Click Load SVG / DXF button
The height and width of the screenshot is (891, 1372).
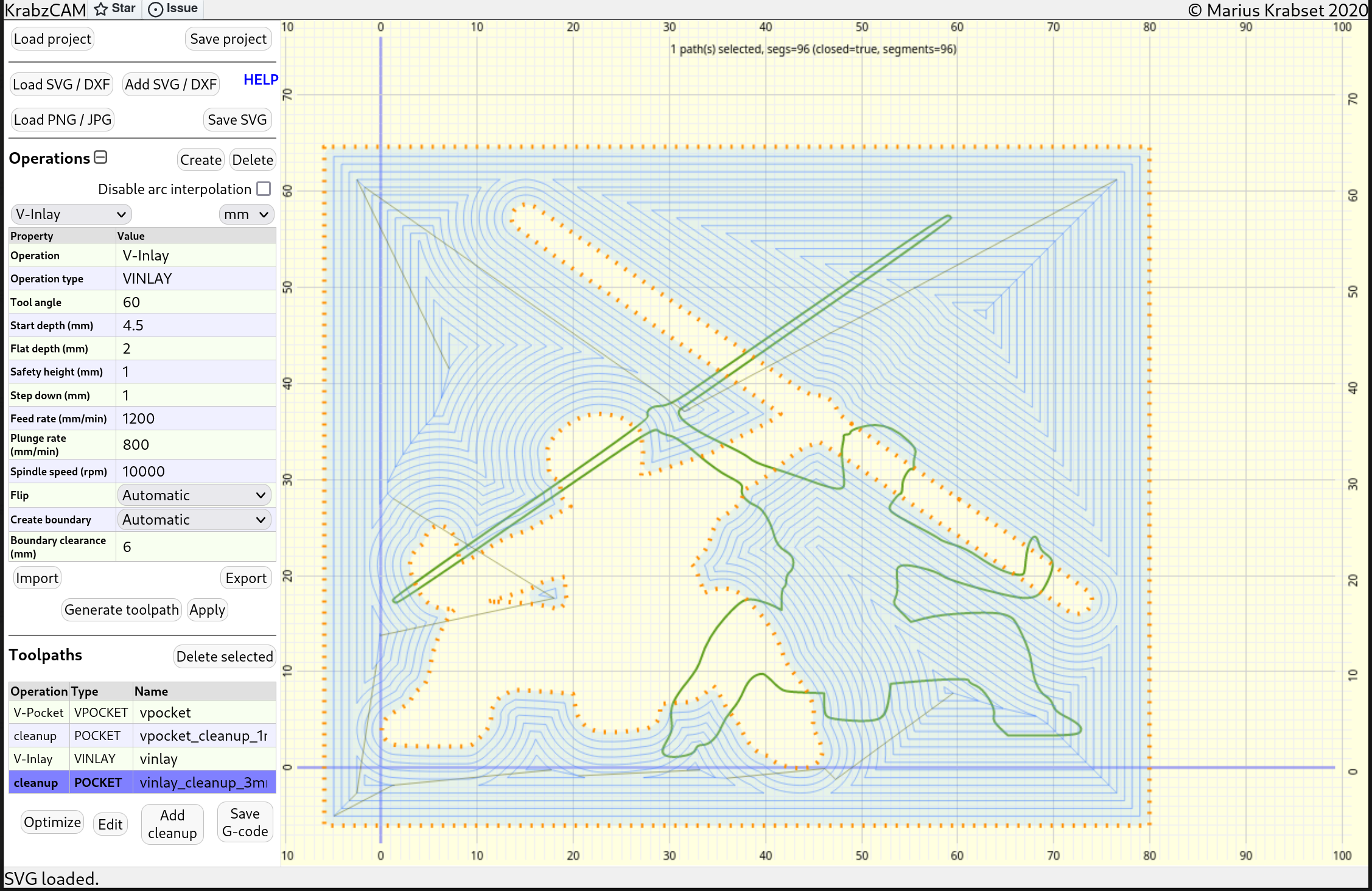click(61, 85)
